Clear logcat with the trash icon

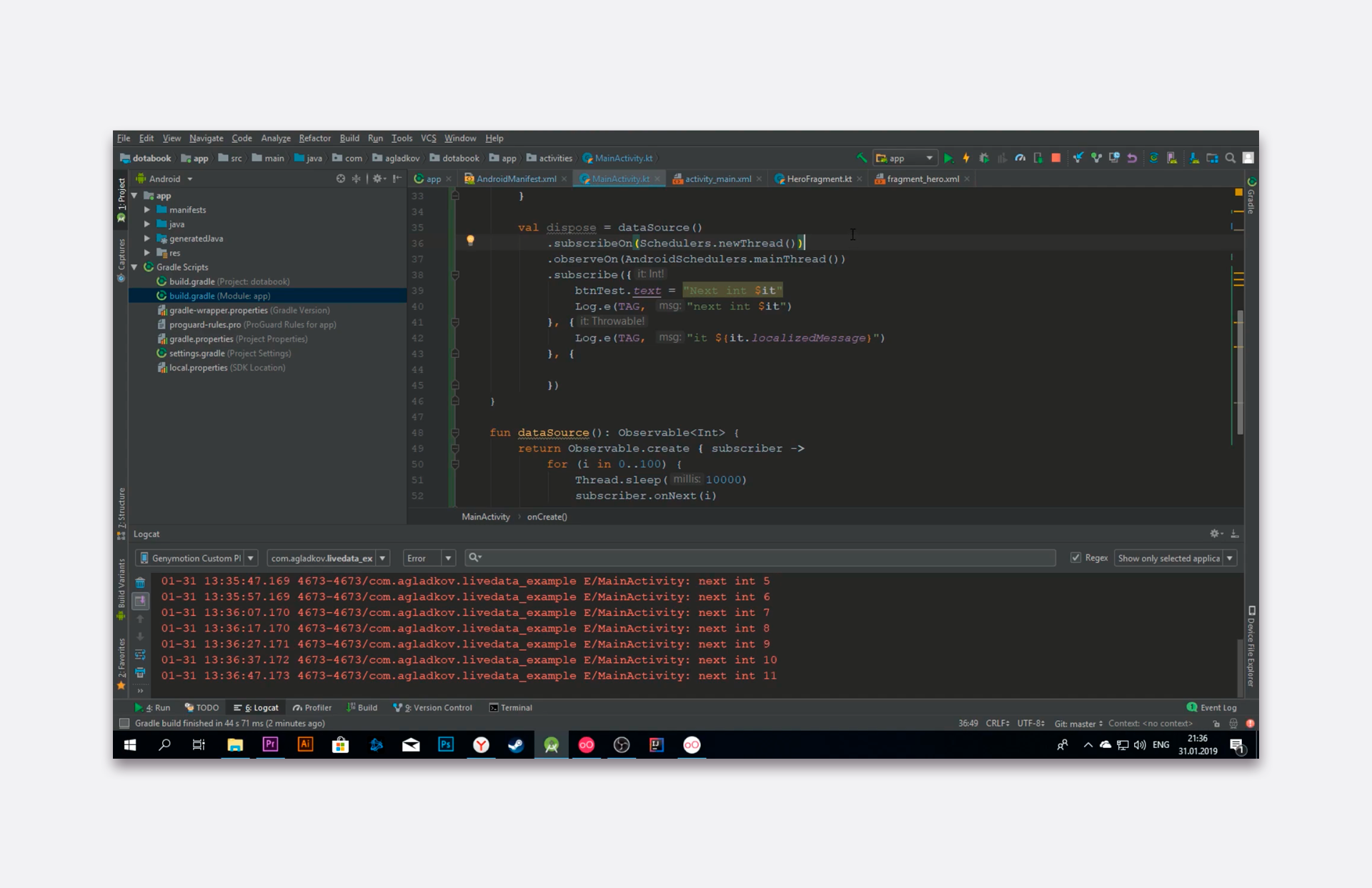coord(140,583)
